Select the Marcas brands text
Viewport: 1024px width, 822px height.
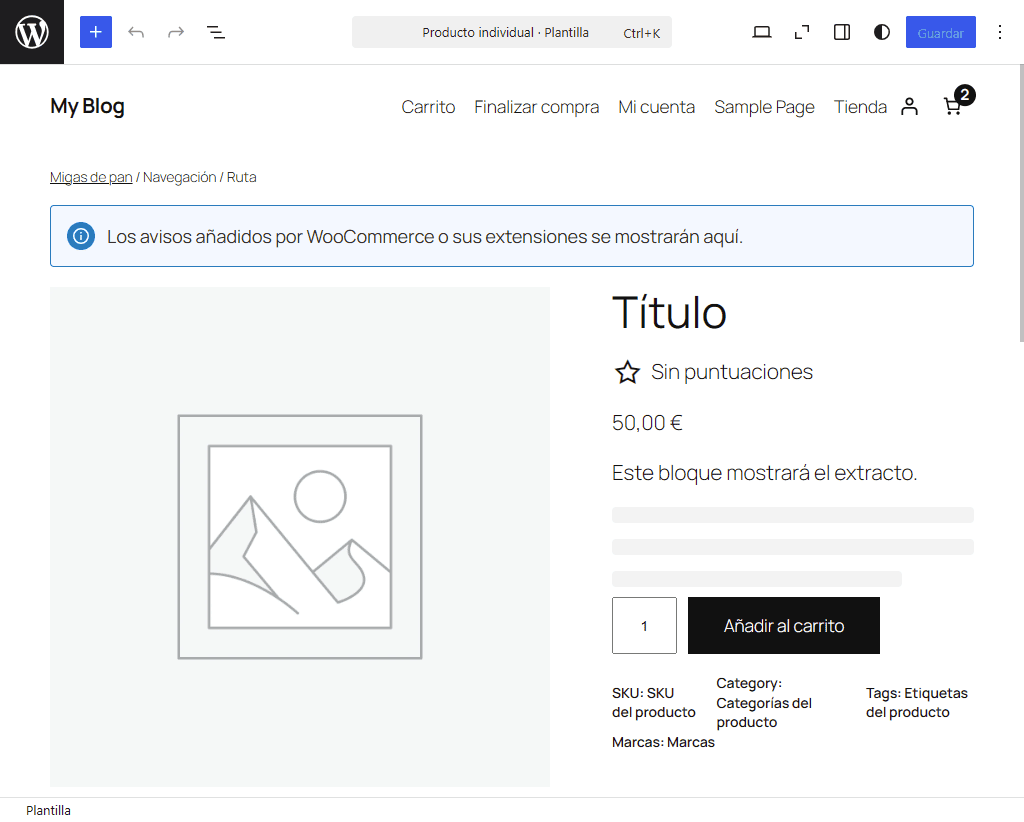(x=664, y=742)
